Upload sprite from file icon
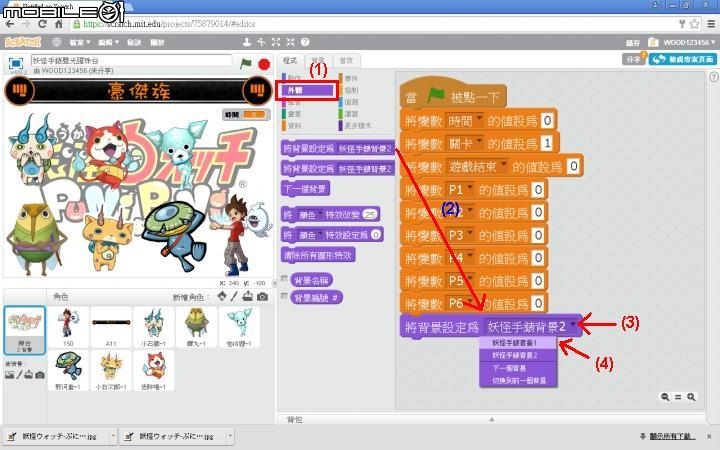Image resolution: width=720 pixels, height=450 pixels. click(248, 297)
